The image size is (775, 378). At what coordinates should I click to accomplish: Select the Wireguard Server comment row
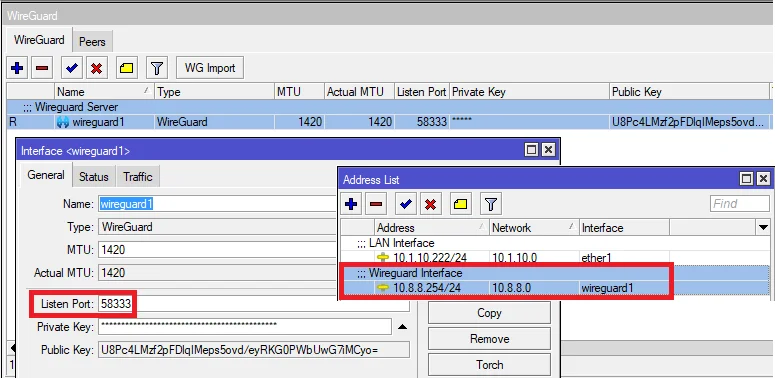(389, 107)
